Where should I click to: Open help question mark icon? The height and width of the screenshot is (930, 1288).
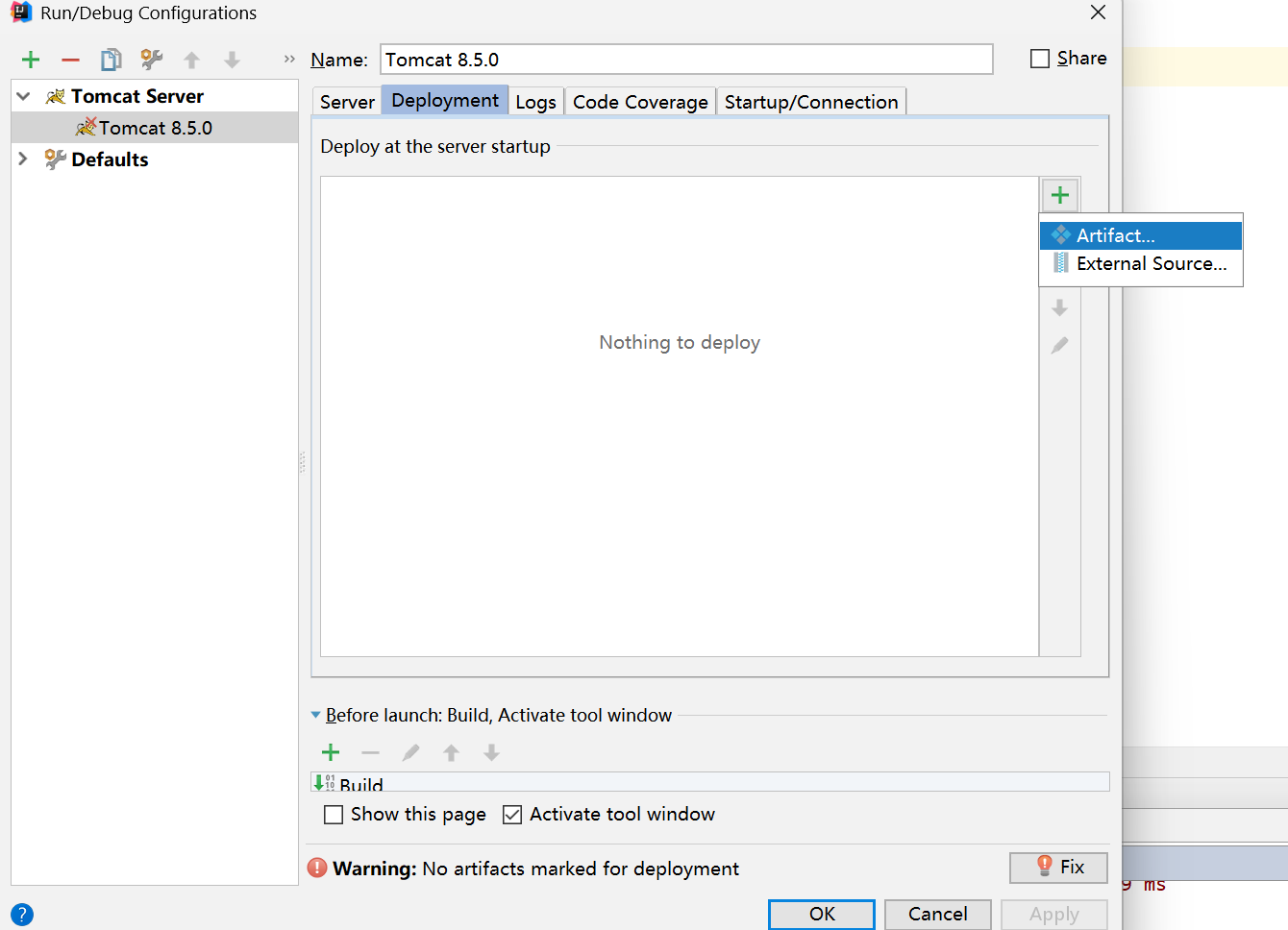[21, 915]
